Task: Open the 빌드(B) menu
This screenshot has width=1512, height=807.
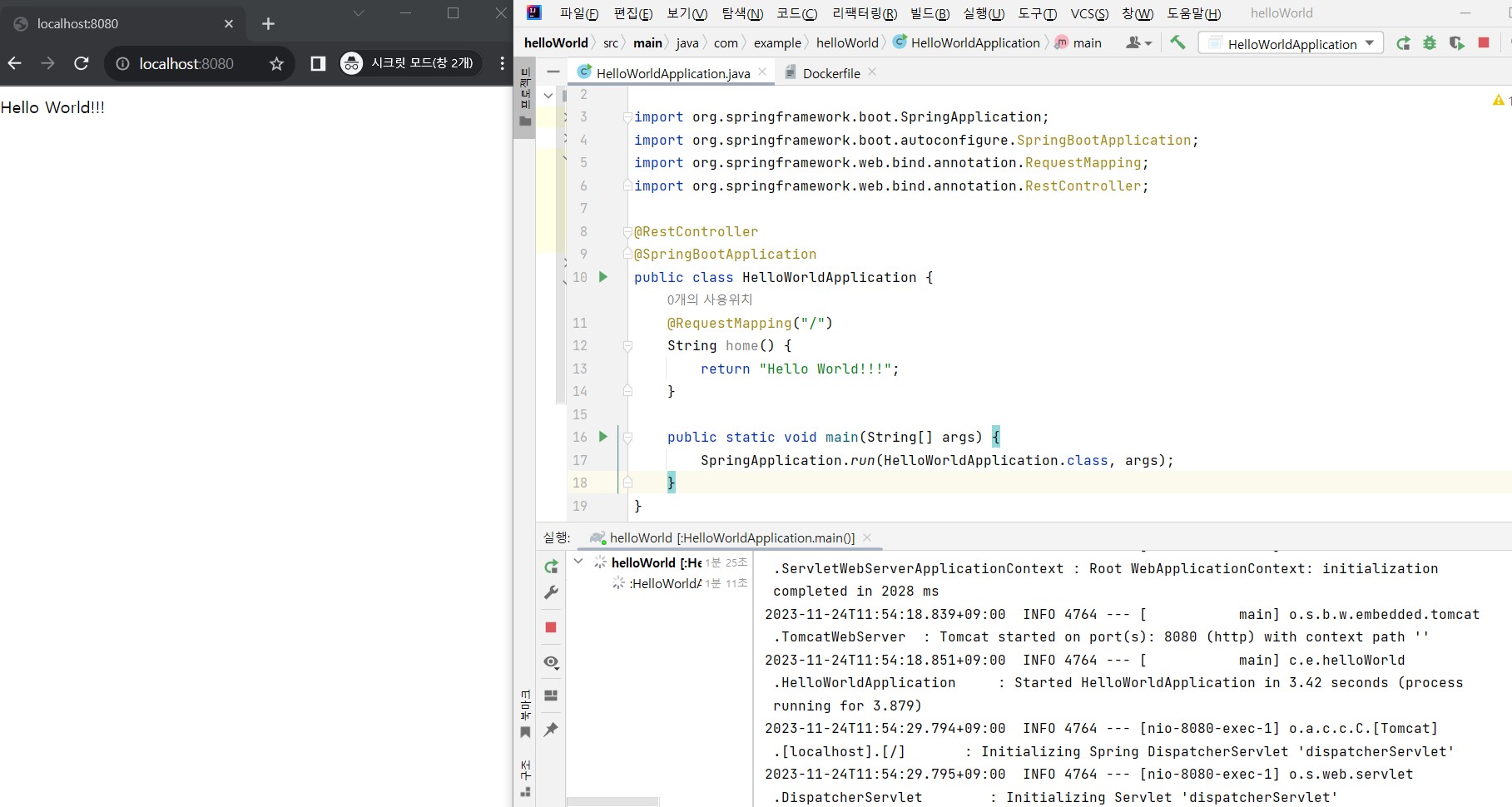Action: coord(930,13)
